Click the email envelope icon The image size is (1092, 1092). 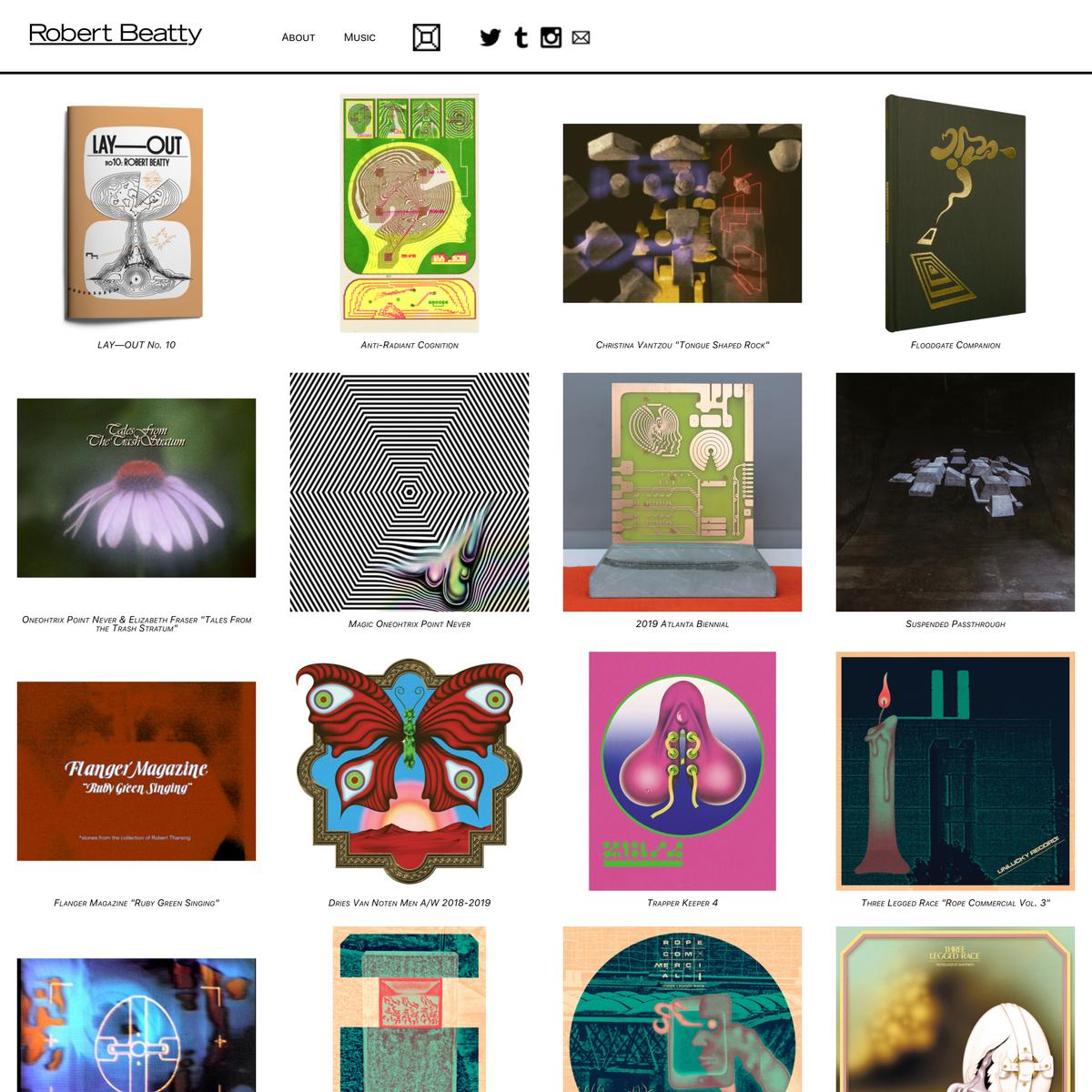pyautogui.click(x=581, y=37)
